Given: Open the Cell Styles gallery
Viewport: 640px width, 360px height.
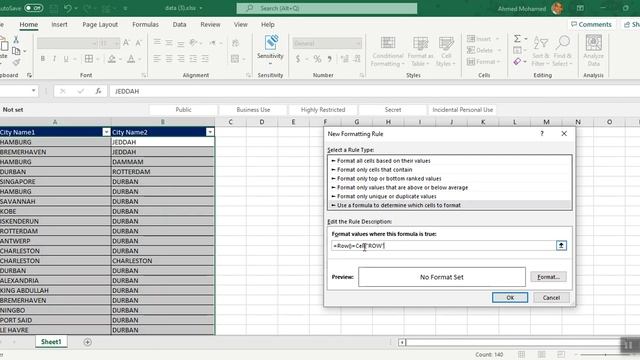Looking at the screenshot, I should [x=446, y=51].
